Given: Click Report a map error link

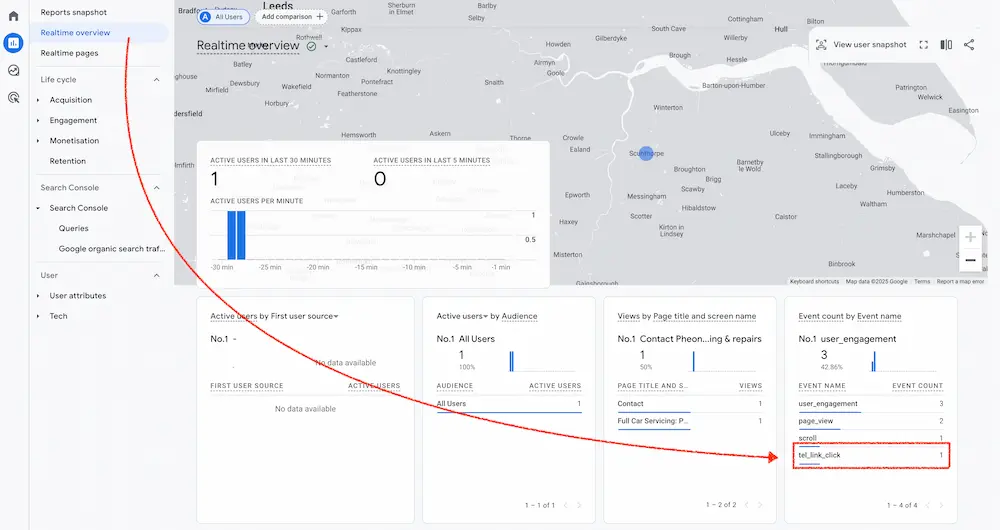Looking at the screenshot, I should coord(960,281).
